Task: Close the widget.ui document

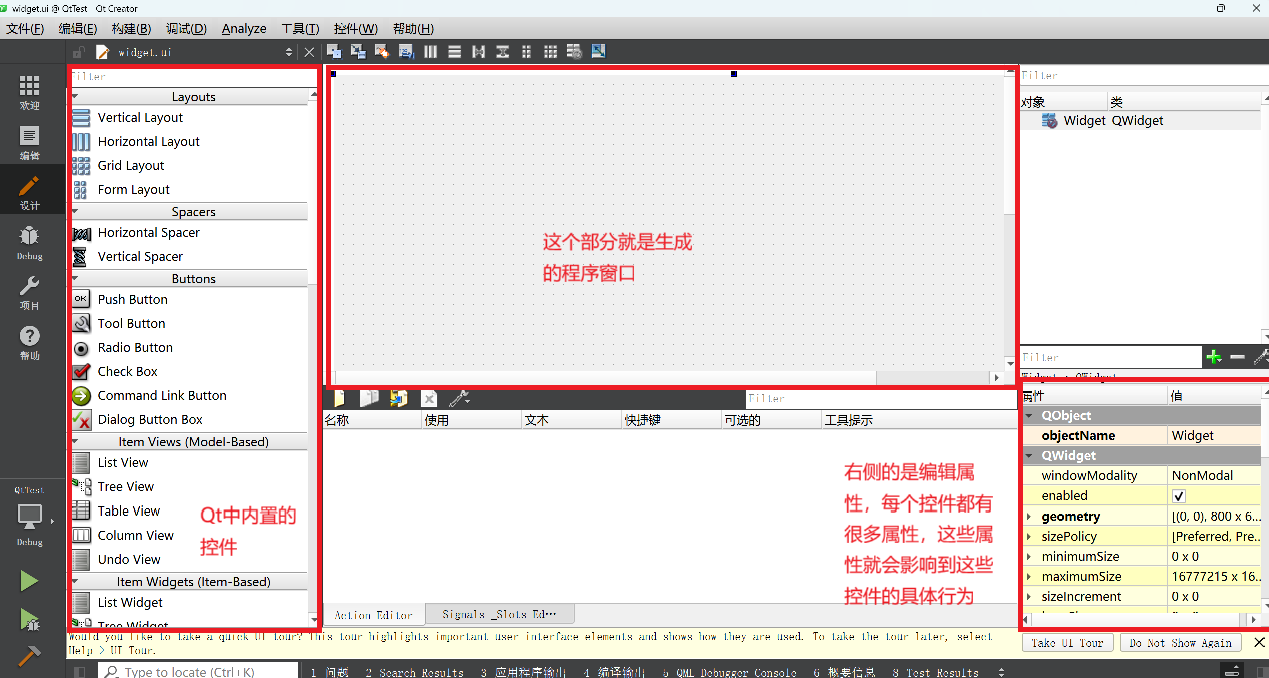Action: pyautogui.click(x=309, y=52)
